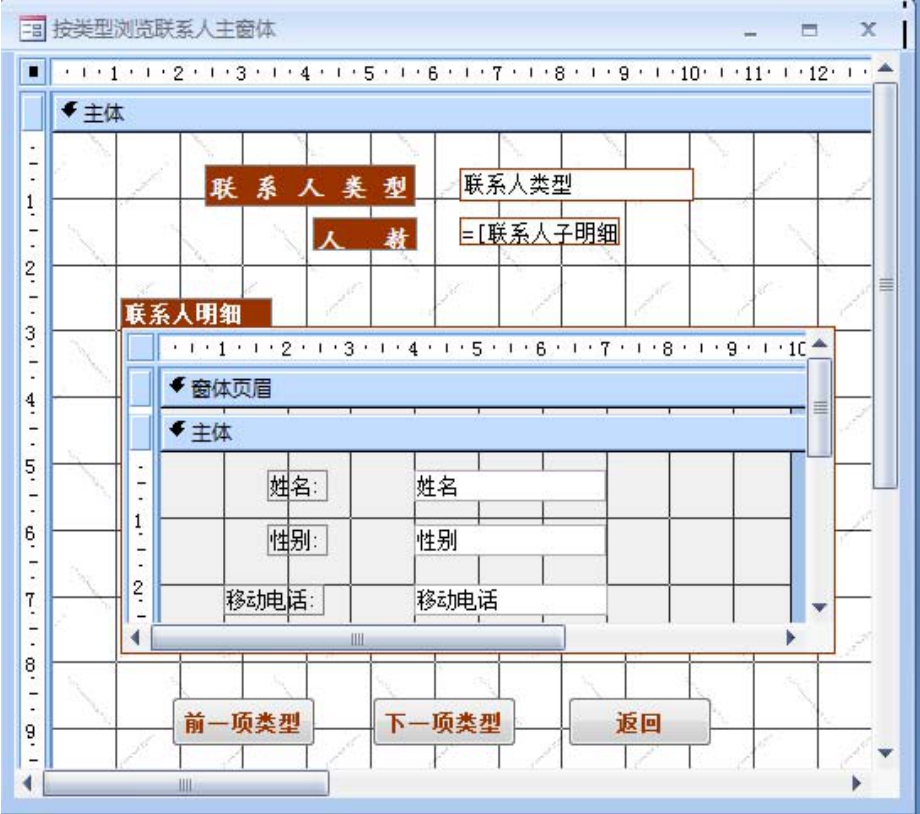Click the outer 主体 section selector box

pos(34,114)
